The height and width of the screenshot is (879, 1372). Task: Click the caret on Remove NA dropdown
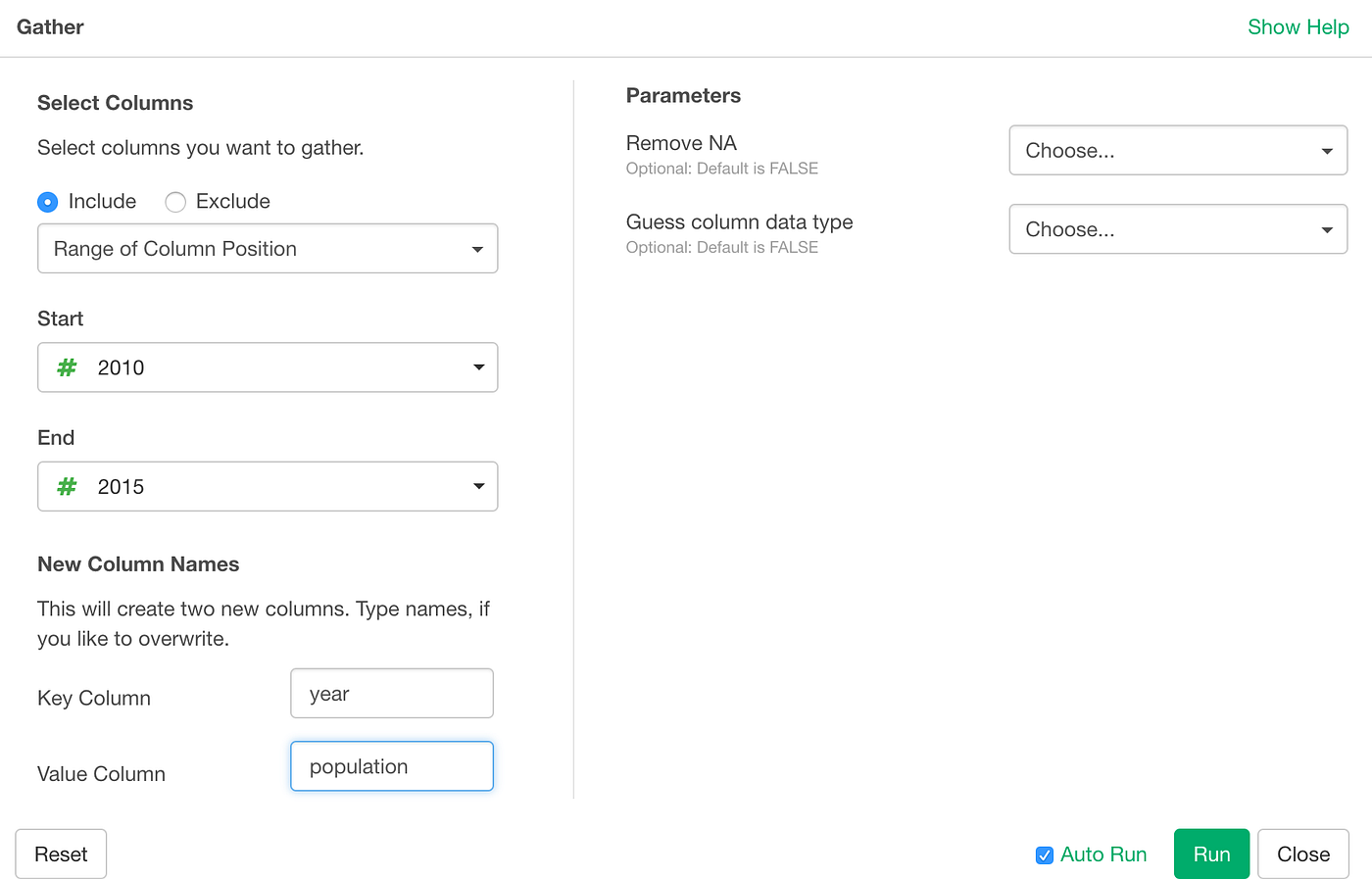tap(1329, 150)
